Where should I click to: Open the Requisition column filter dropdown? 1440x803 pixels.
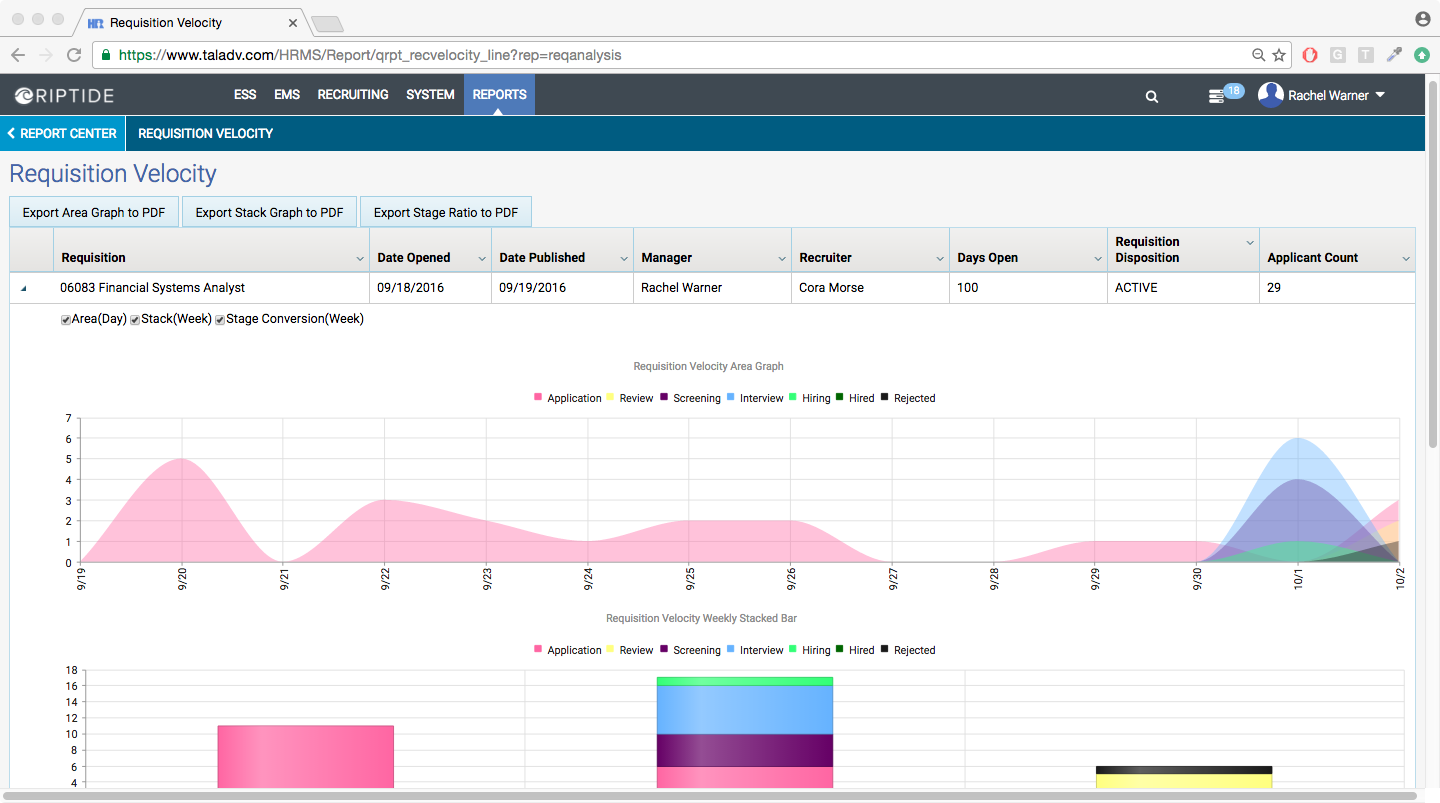click(360, 259)
